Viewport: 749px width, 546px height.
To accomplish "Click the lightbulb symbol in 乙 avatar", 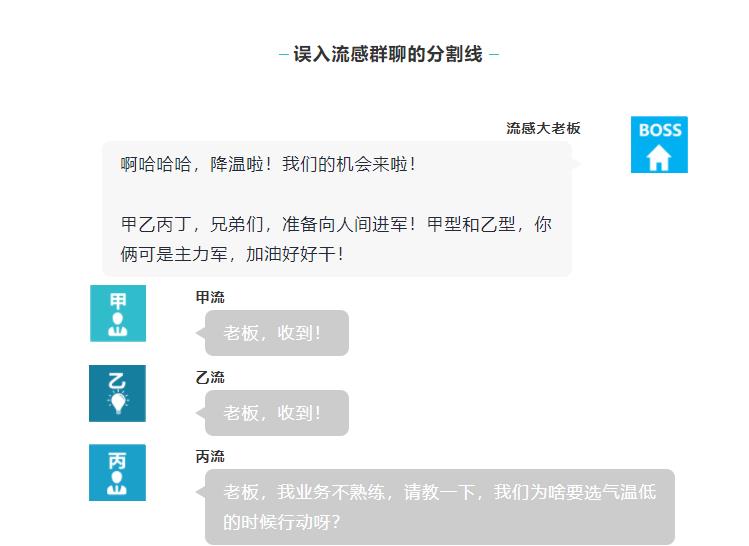I will pos(118,403).
